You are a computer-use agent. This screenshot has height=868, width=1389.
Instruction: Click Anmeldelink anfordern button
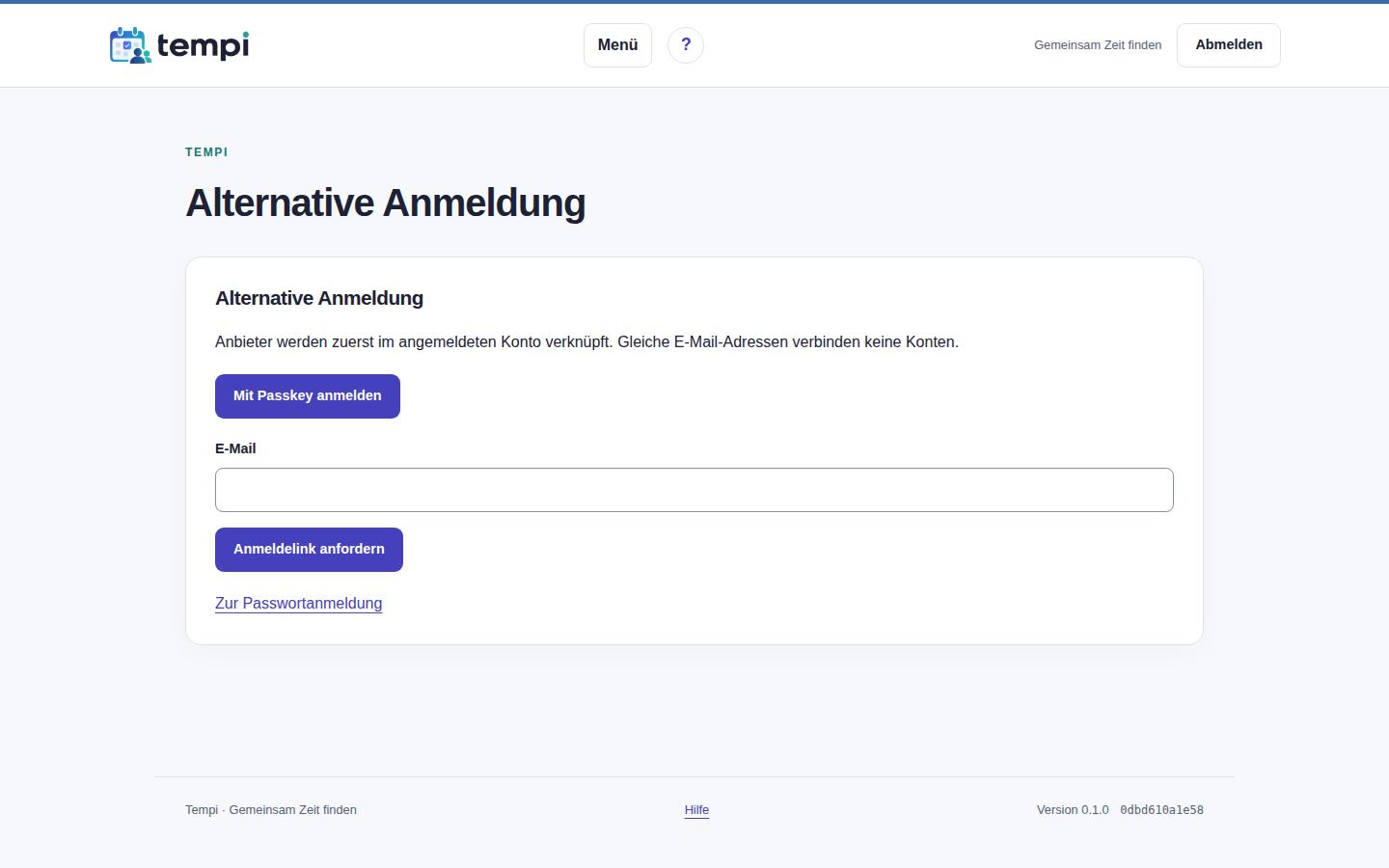[309, 550]
